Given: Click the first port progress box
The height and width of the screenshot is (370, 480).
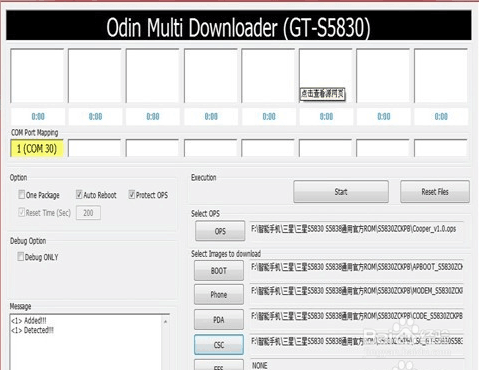Looking at the screenshot, I should click(x=37, y=76).
